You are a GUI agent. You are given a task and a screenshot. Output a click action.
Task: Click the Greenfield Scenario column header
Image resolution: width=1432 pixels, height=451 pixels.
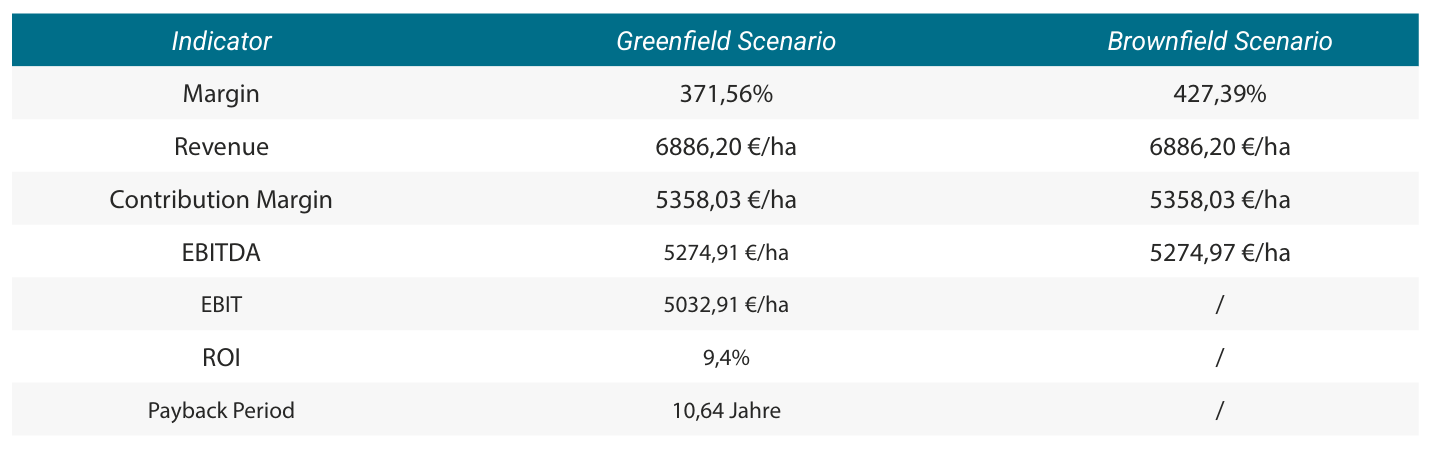[726, 41]
